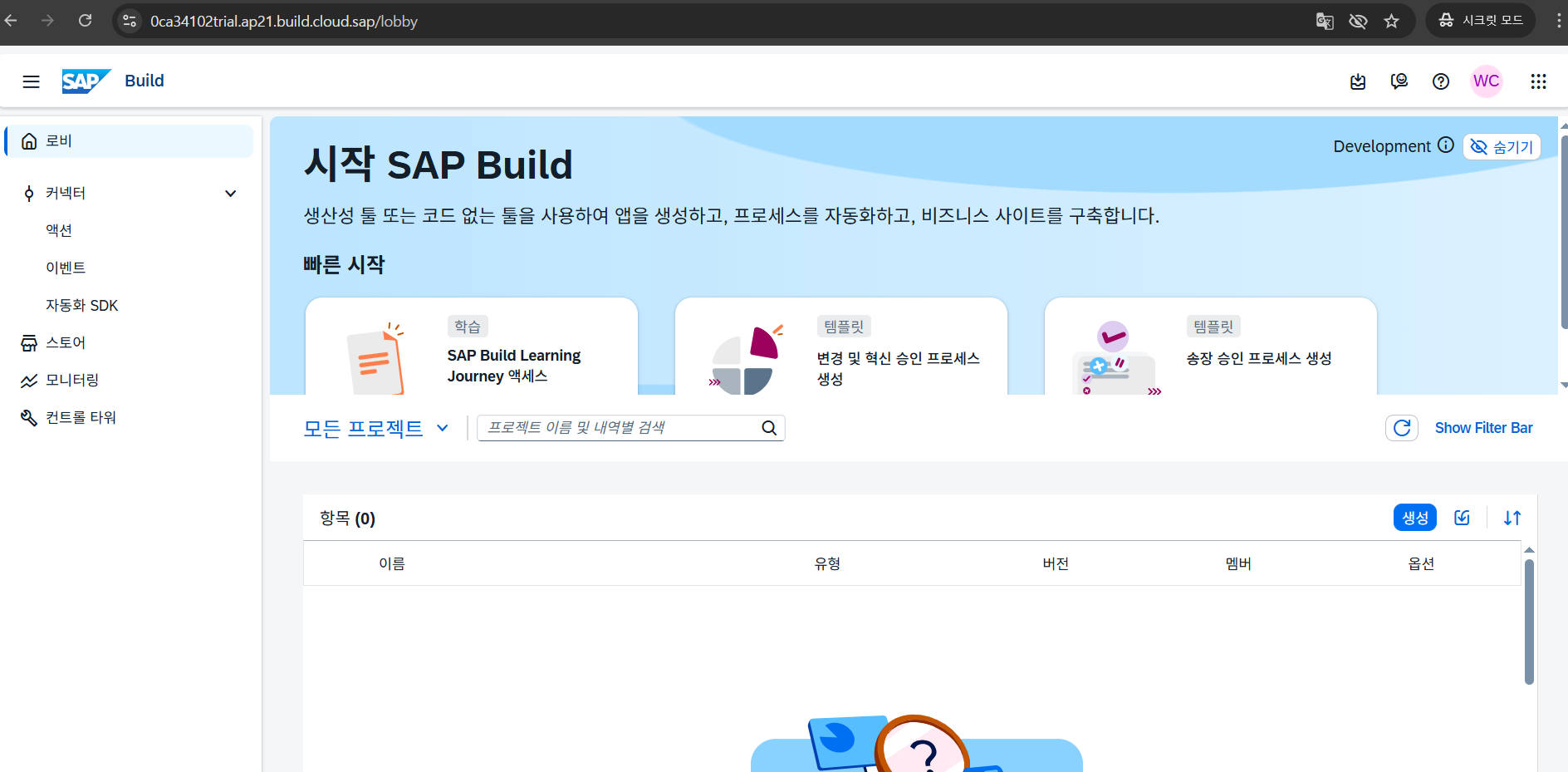Open 송장 승인 프로세스 생성 template

pos(1211,347)
